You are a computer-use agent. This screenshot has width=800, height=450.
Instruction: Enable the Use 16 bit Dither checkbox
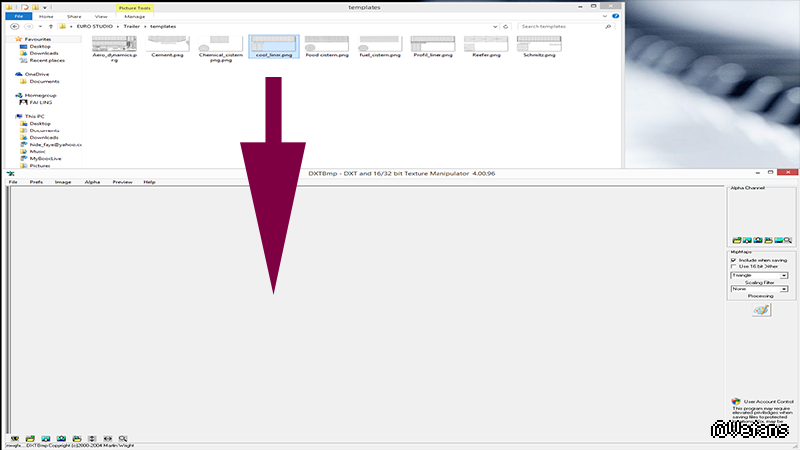[x=734, y=266]
